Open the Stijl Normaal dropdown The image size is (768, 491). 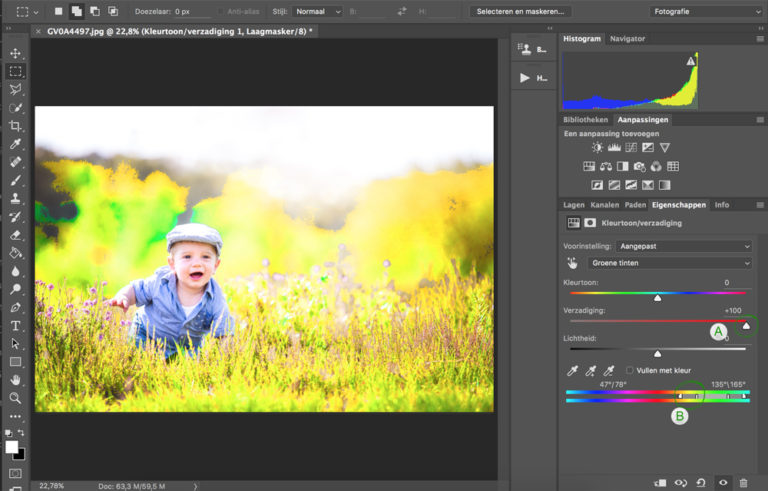pyautogui.click(x=318, y=11)
